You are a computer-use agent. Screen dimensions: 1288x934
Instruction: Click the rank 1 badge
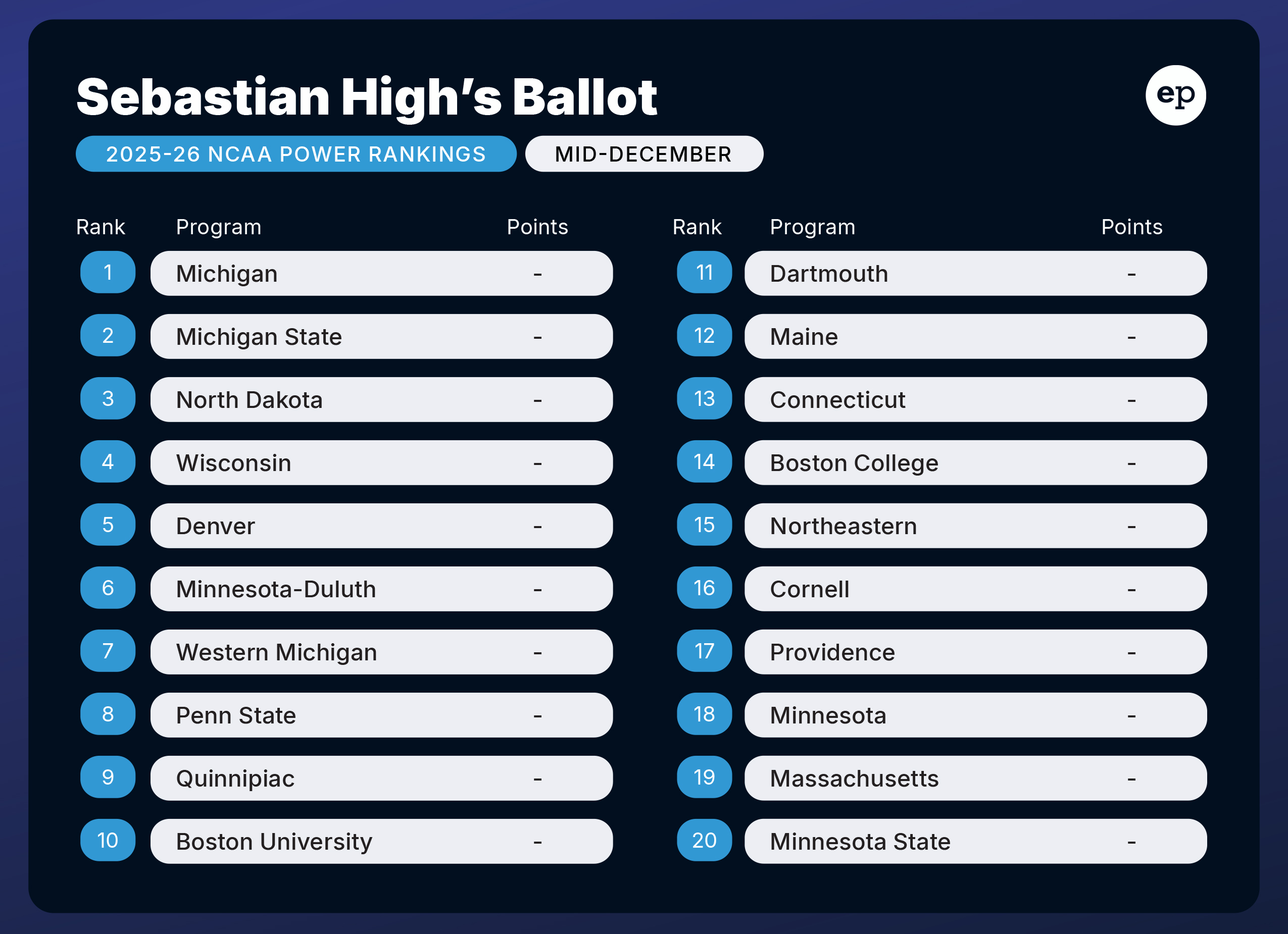tap(108, 273)
